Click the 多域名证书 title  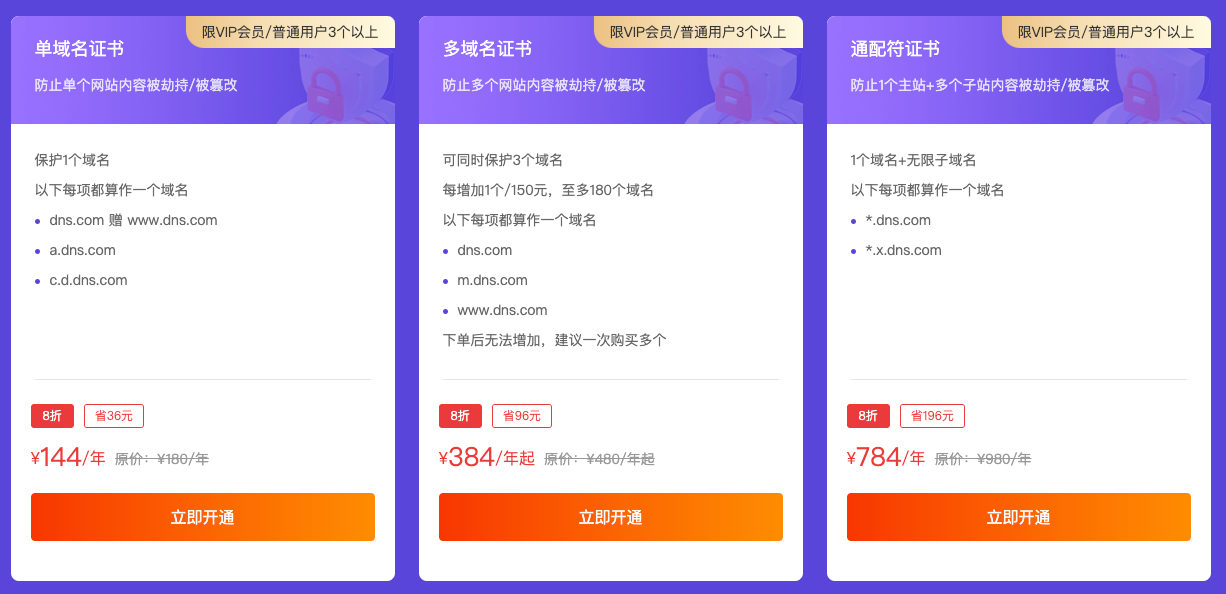coord(487,49)
